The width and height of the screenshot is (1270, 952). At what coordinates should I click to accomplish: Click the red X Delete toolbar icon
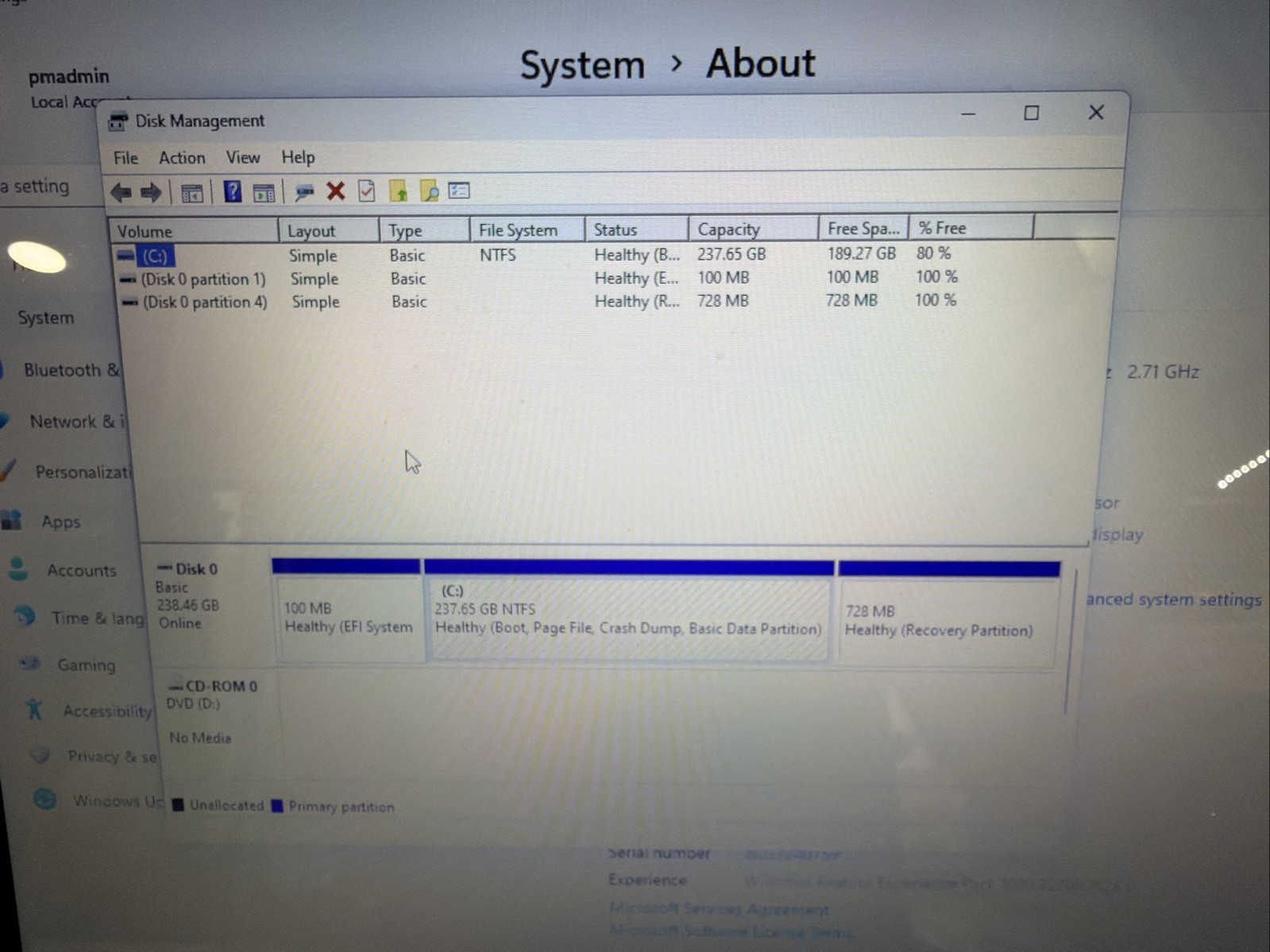[335, 191]
